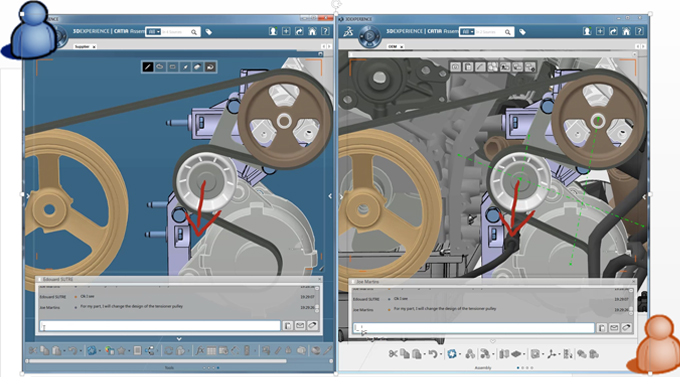Click the fx formula icon in left bottom toolbar
The height and width of the screenshot is (388, 680).
coord(199,350)
